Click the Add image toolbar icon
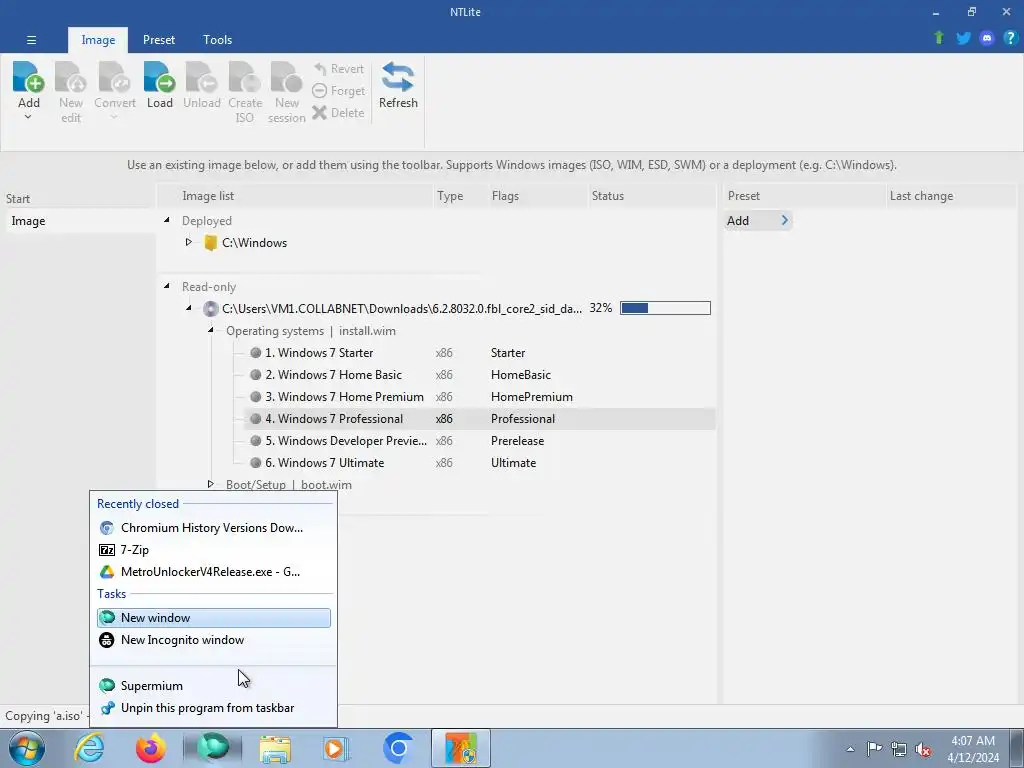The image size is (1024, 768). click(x=29, y=77)
